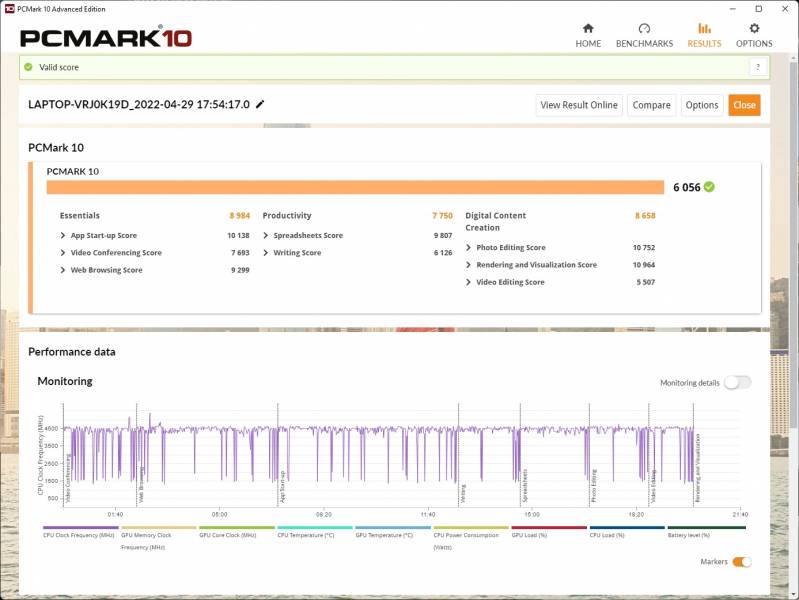799x600 pixels.
Task: Open Options gear icon
Action: 754,28
